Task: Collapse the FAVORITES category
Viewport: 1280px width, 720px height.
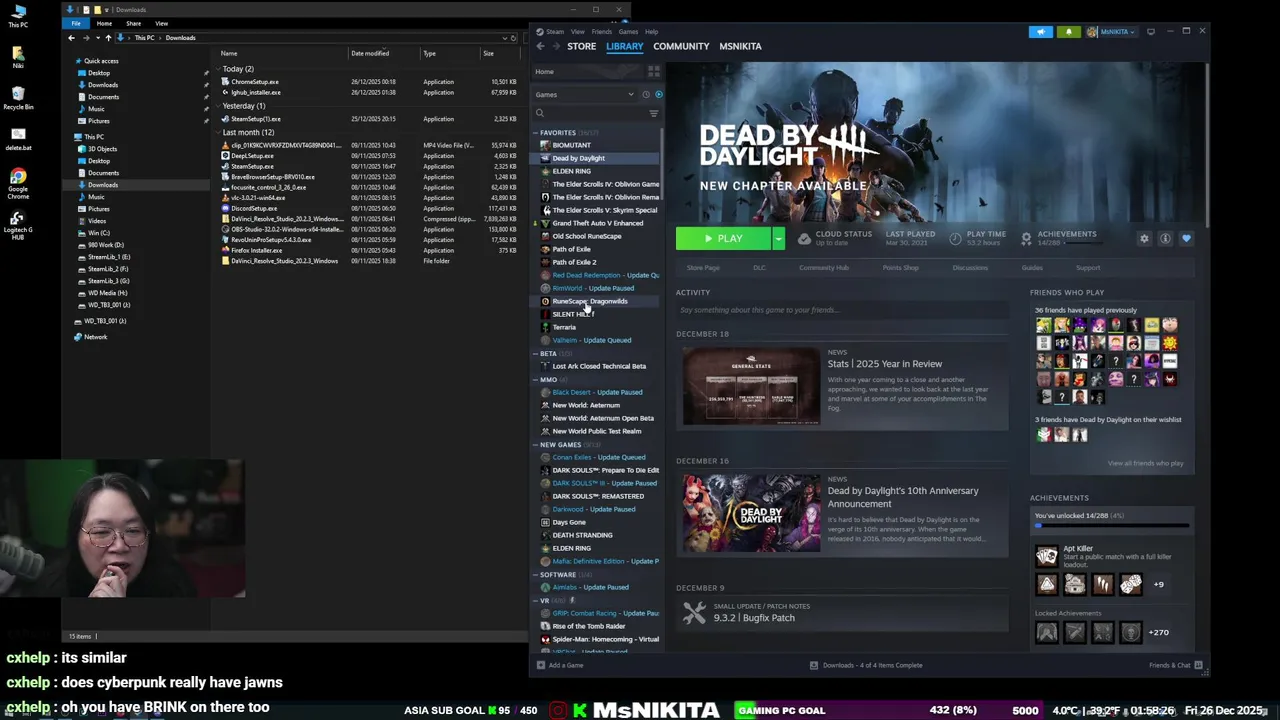Action: [x=536, y=133]
